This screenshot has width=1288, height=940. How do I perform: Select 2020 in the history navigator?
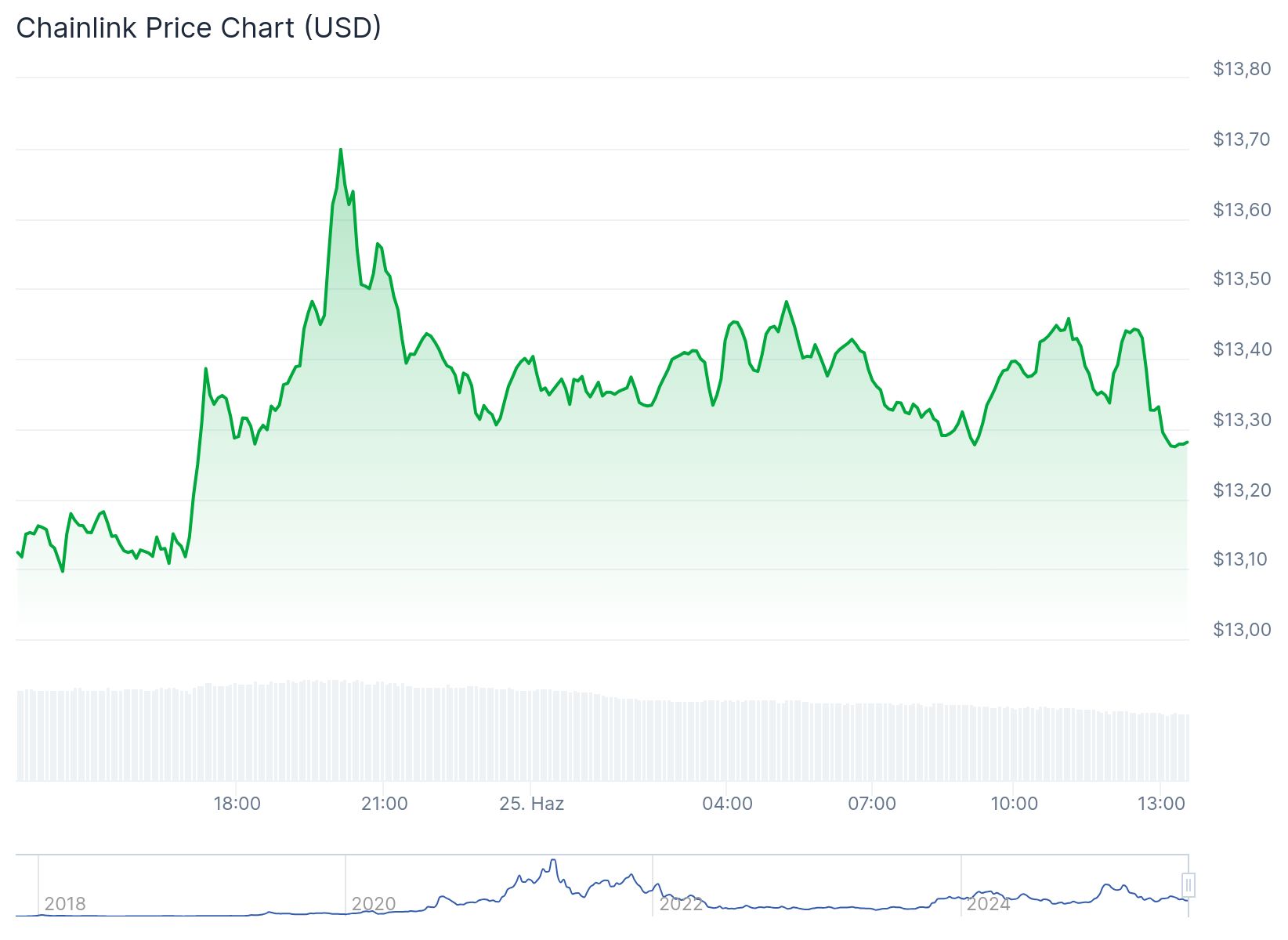point(374,904)
